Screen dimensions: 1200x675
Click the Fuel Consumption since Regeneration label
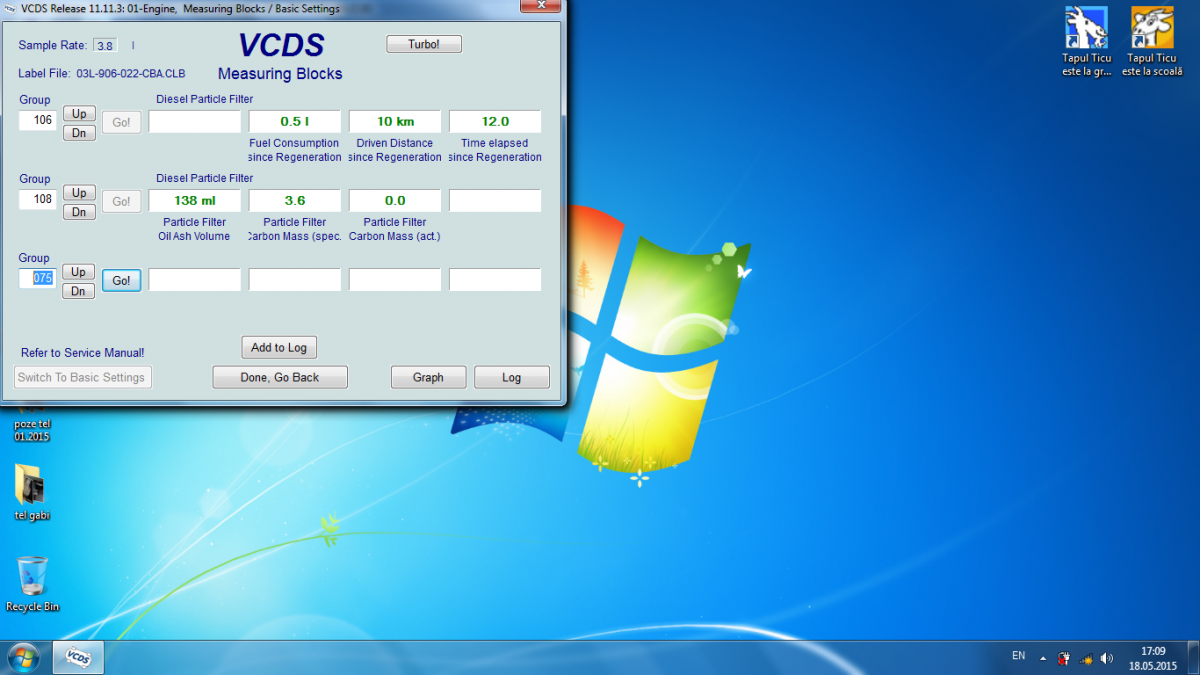[295, 150]
